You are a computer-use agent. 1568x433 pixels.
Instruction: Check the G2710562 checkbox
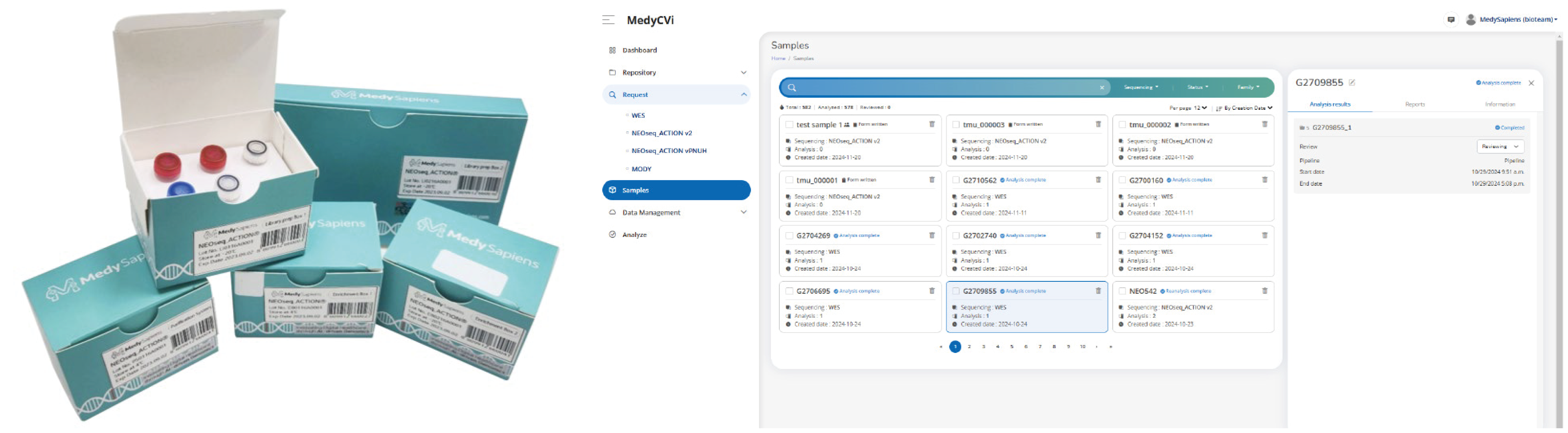(x=955, y=180)
